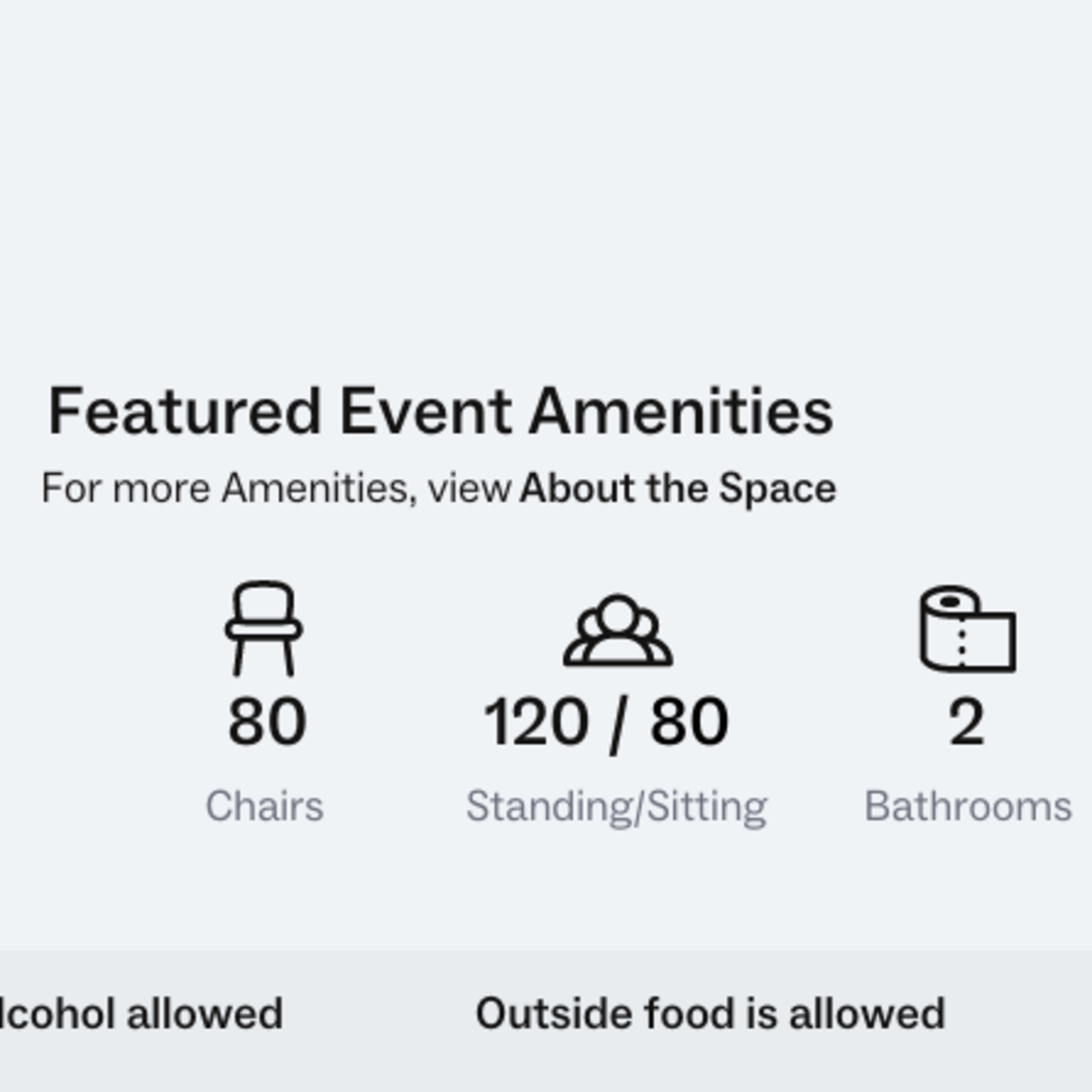1092x1092 pixels.
Task: Click the group of people capacity icon
Action: coord(618,630)
